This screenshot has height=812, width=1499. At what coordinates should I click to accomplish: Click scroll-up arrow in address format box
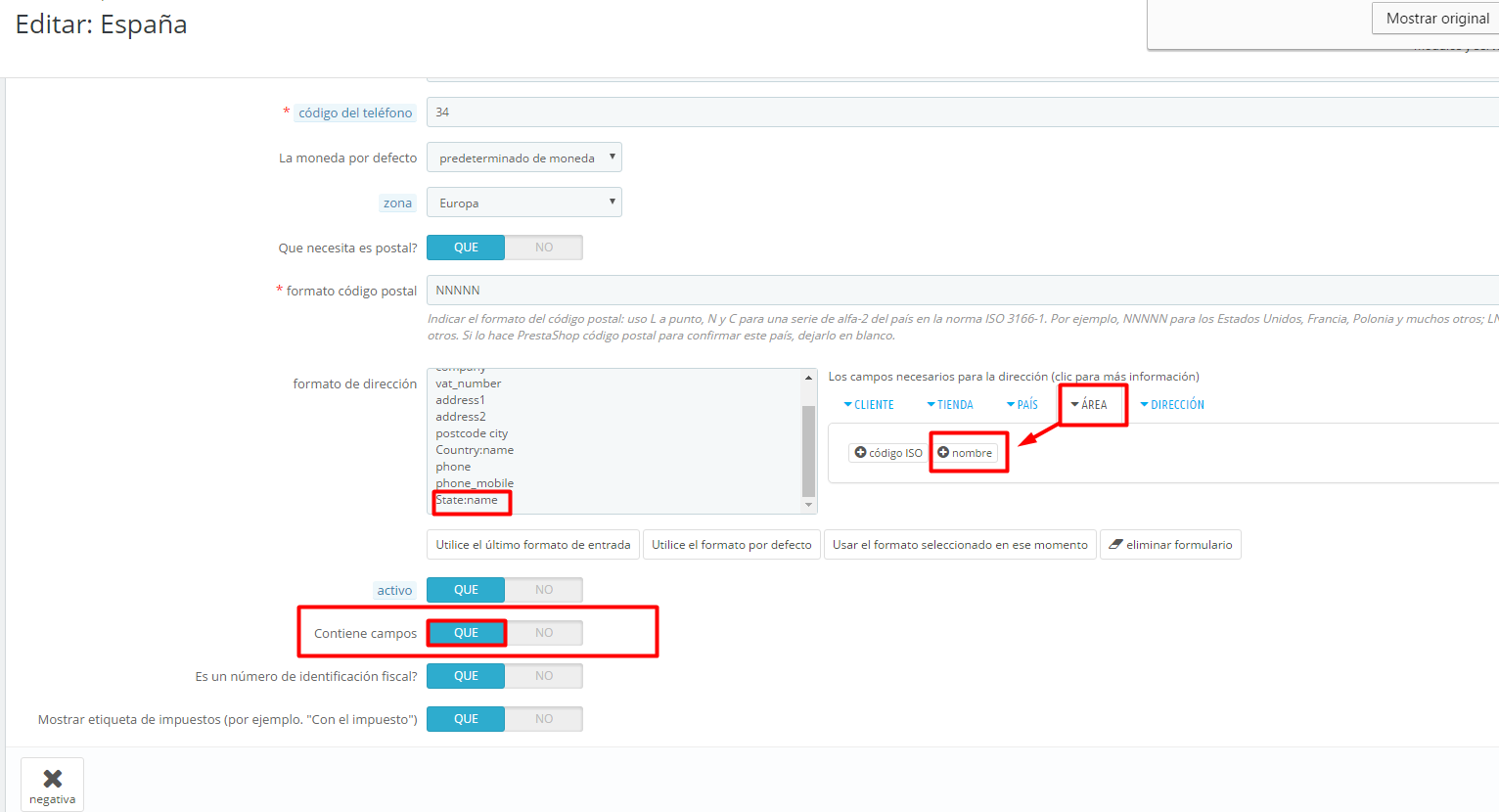[x=808, y=378]
